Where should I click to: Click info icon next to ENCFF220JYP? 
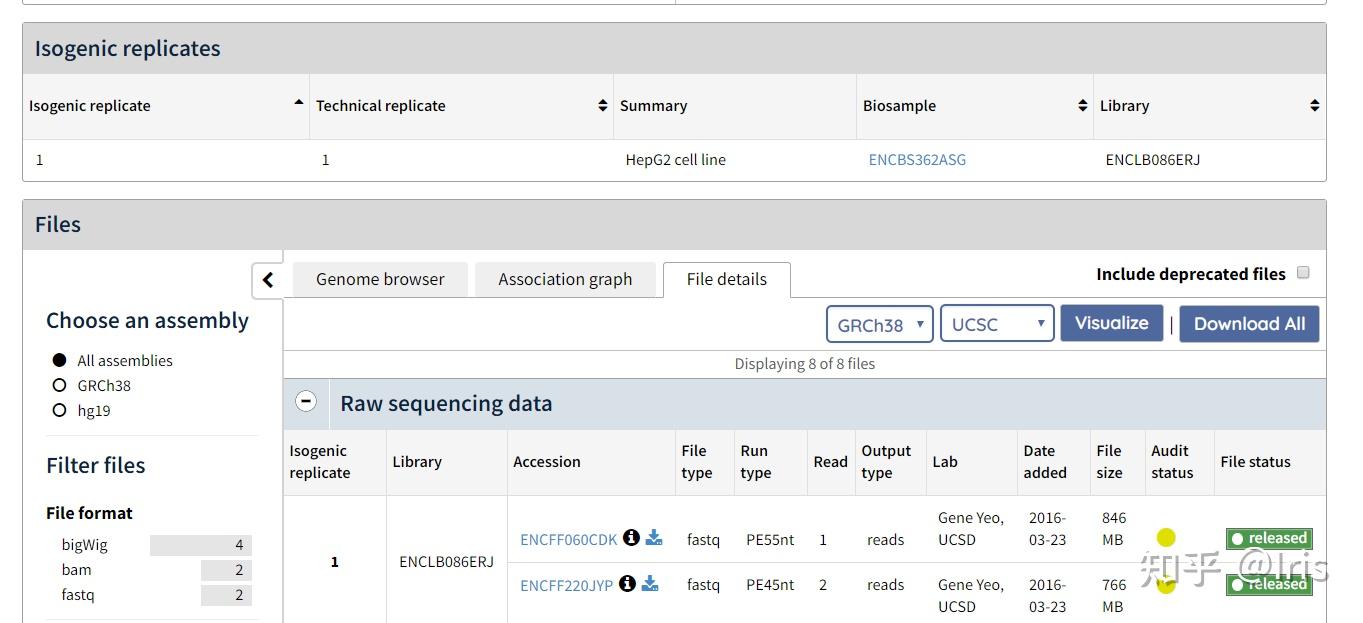coord(627,584)
